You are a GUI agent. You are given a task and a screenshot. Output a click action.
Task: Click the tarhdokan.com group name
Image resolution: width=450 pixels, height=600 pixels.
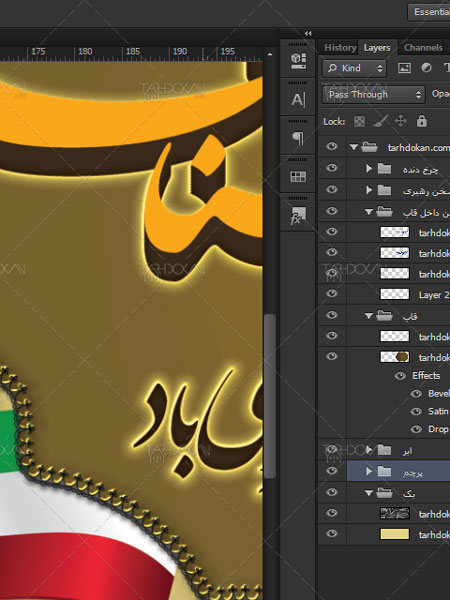(419, 147)
